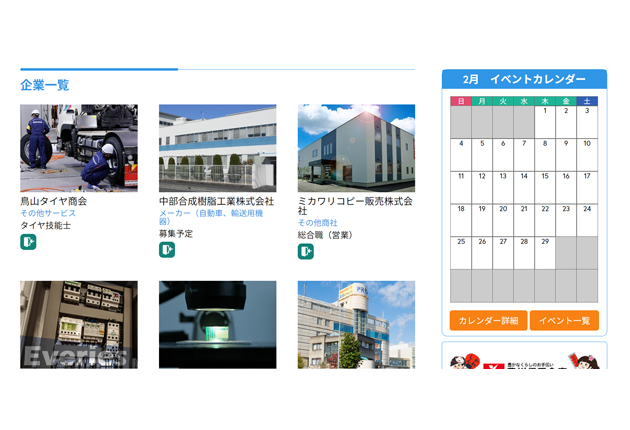Open the green entry icon under 中部合成樹脂工業株式会社
This screenshot has height=430, width=630.
click(x=167, y=250)
